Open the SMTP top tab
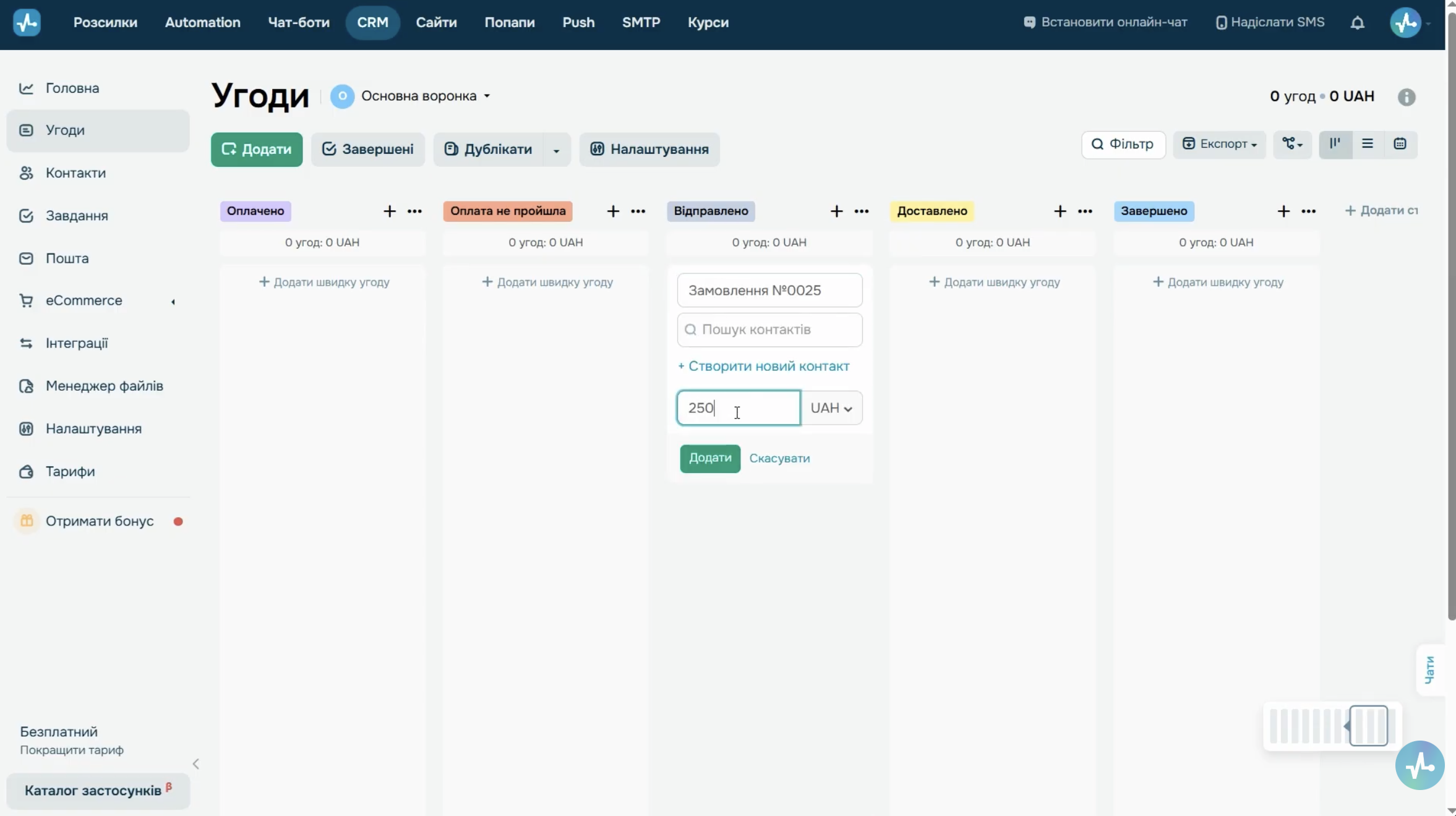1456x816 pixels. pos(641,23)
